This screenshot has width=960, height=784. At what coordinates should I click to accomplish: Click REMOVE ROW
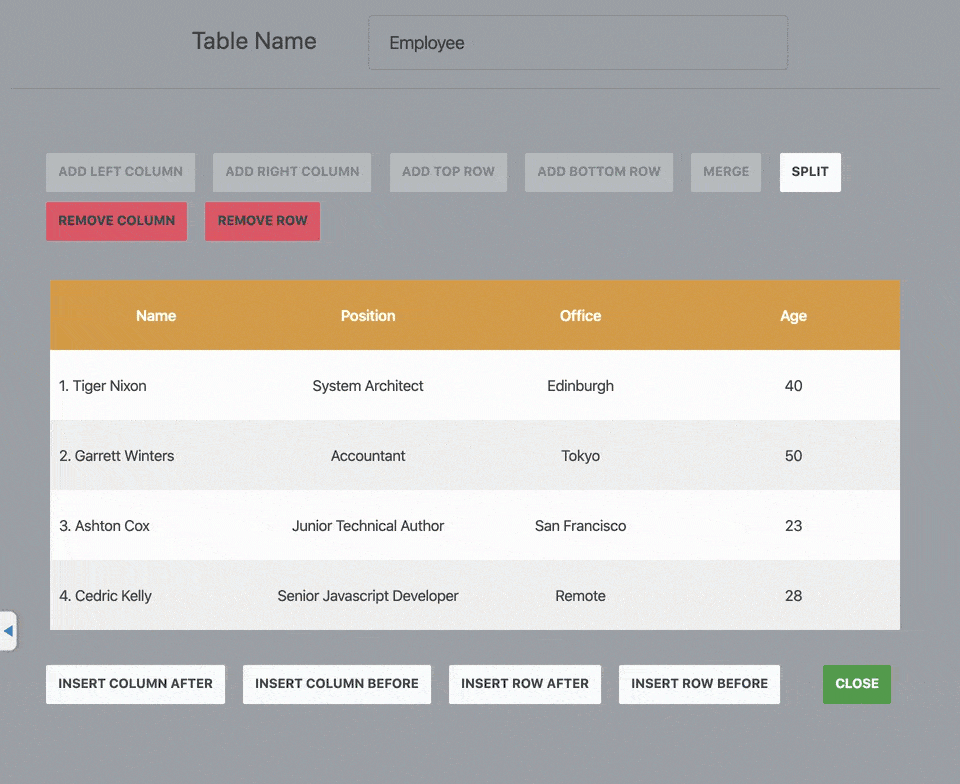pyautogui.click(x=262, y=221)
